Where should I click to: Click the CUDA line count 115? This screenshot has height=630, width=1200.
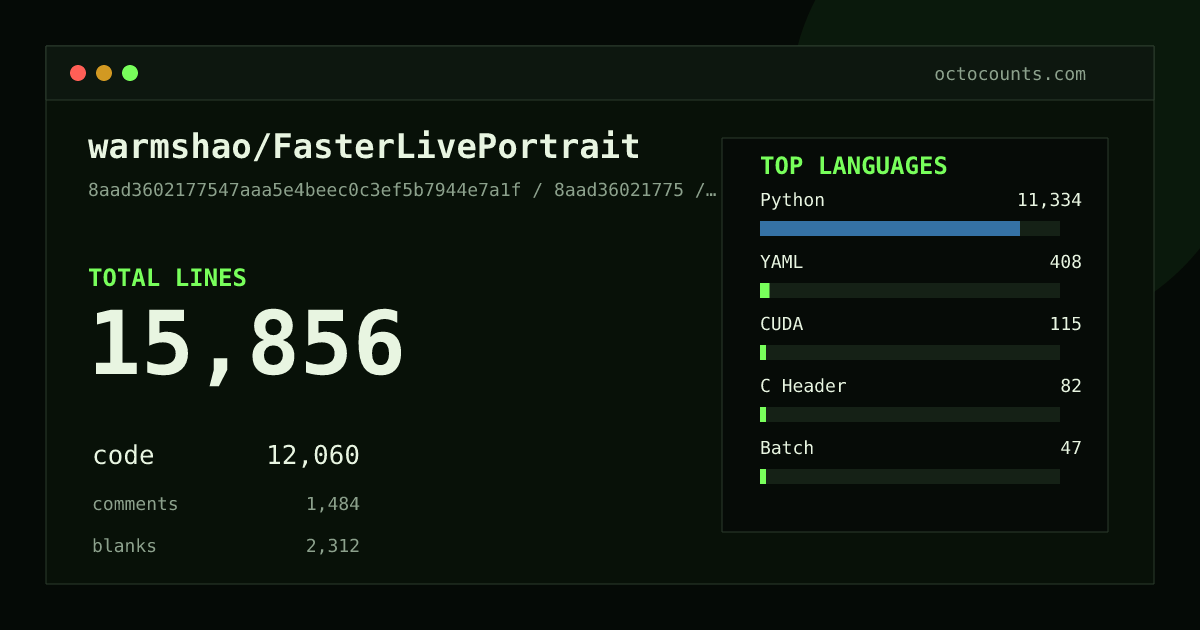[1065, 324]
